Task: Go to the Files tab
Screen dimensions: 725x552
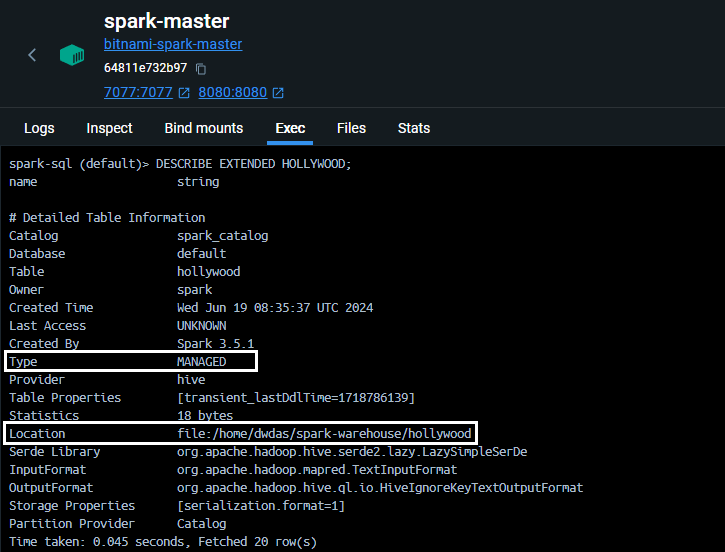Action: (351, 128)
